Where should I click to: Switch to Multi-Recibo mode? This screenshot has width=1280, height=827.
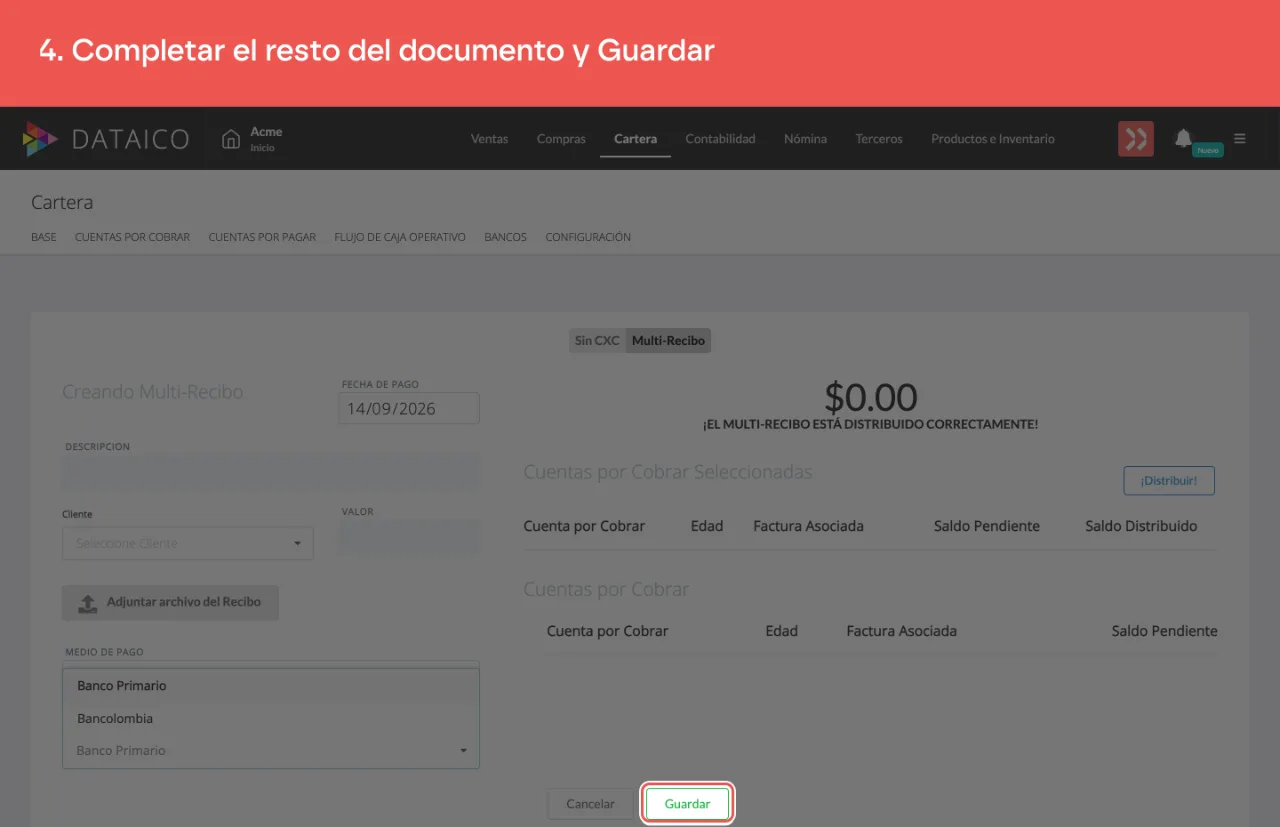pos(668,340)
